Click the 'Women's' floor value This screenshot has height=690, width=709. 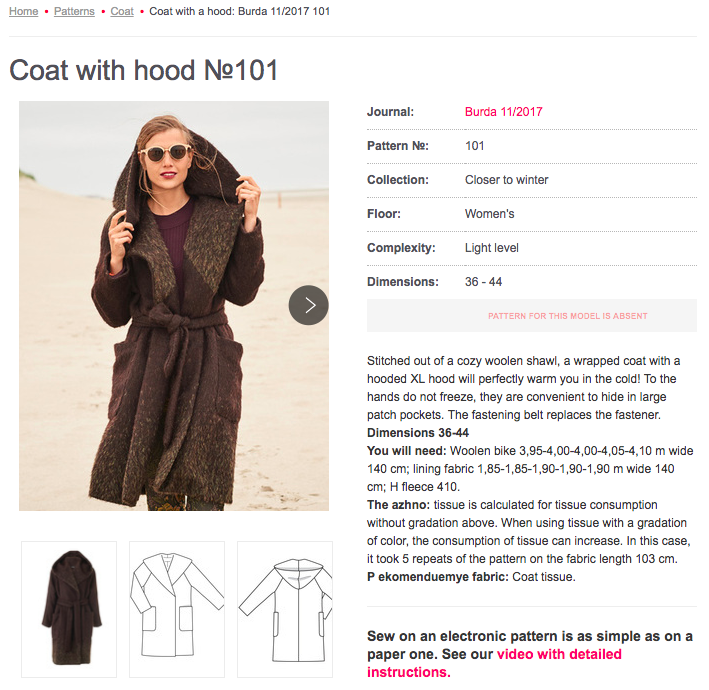tap(489, 214)
